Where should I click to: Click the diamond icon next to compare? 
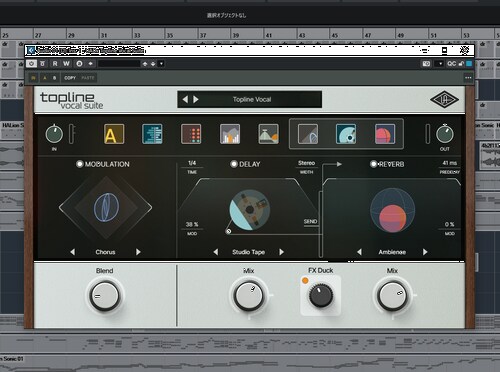point(90,63)
